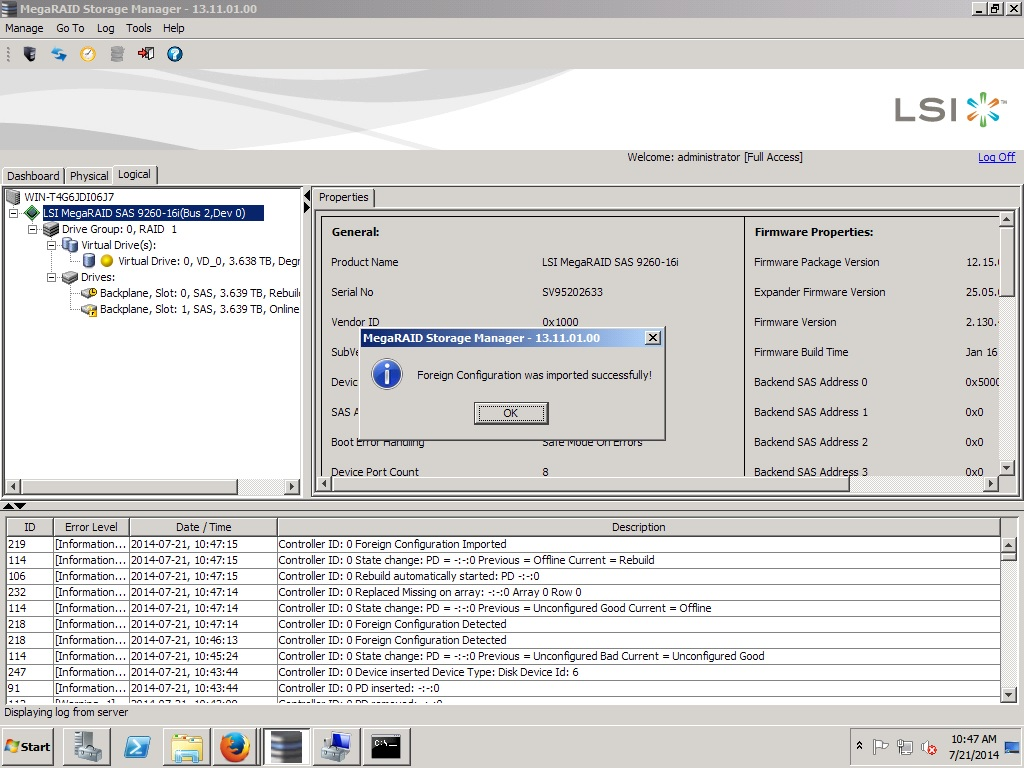This screenshot has width=1024, height=768.
Task: Click the Drive Group 0 icon
Action: click(x=51, y=229)
